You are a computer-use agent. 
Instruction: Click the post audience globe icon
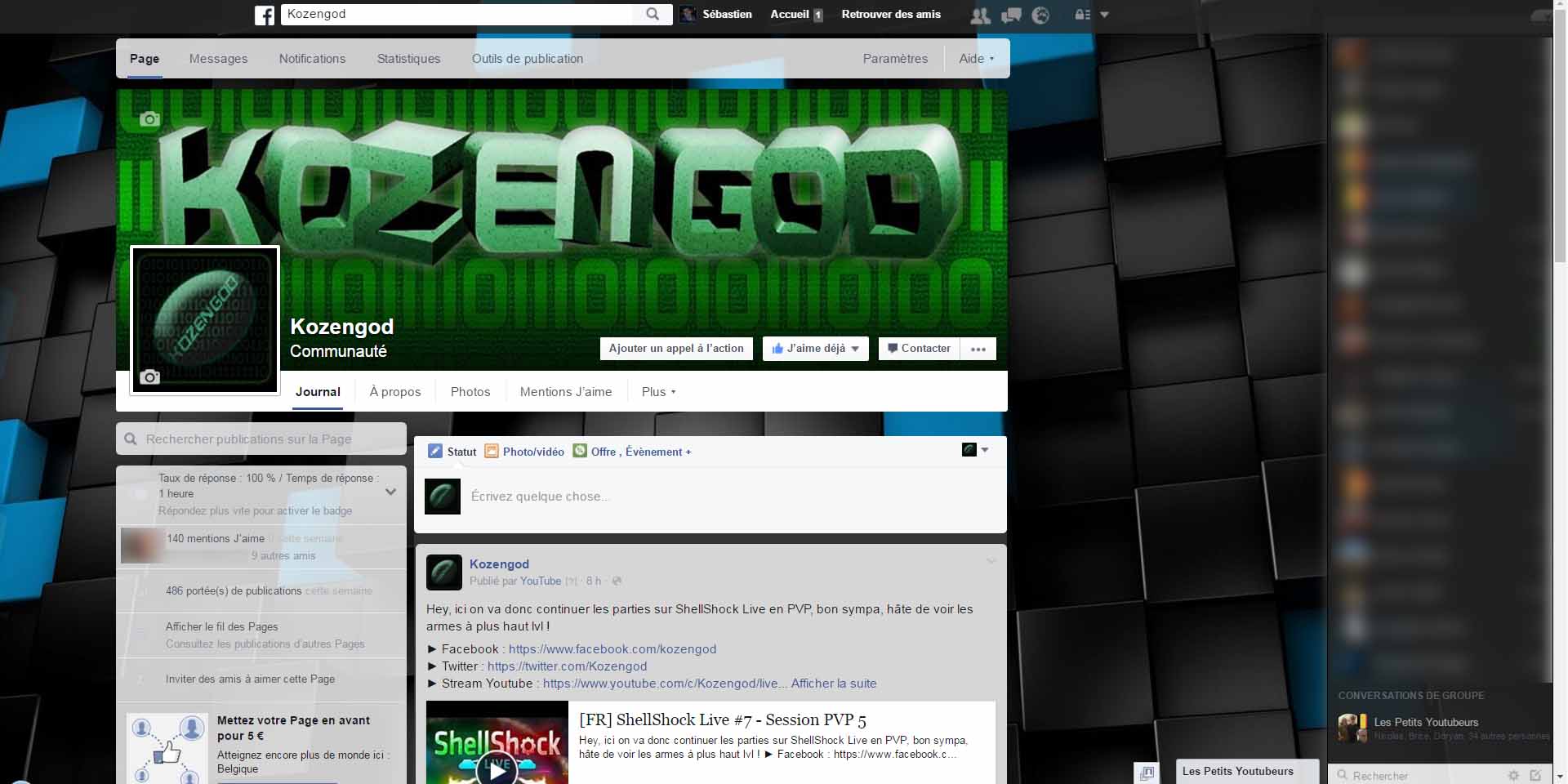coord(617,581)
